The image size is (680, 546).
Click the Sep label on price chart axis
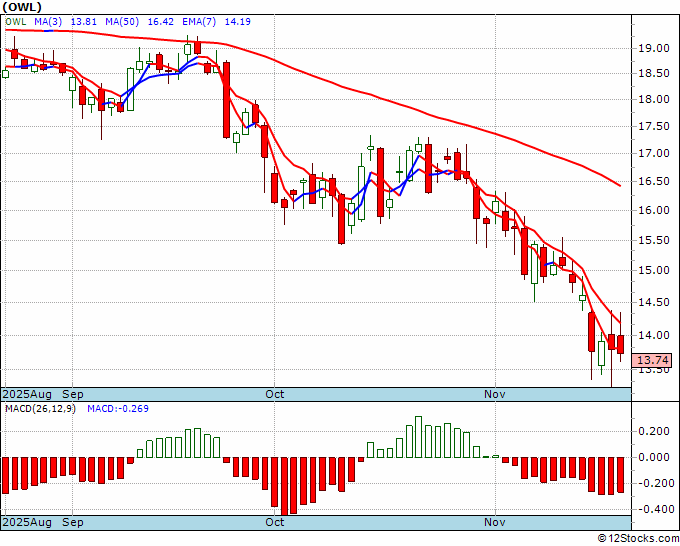tap(72, 394)
